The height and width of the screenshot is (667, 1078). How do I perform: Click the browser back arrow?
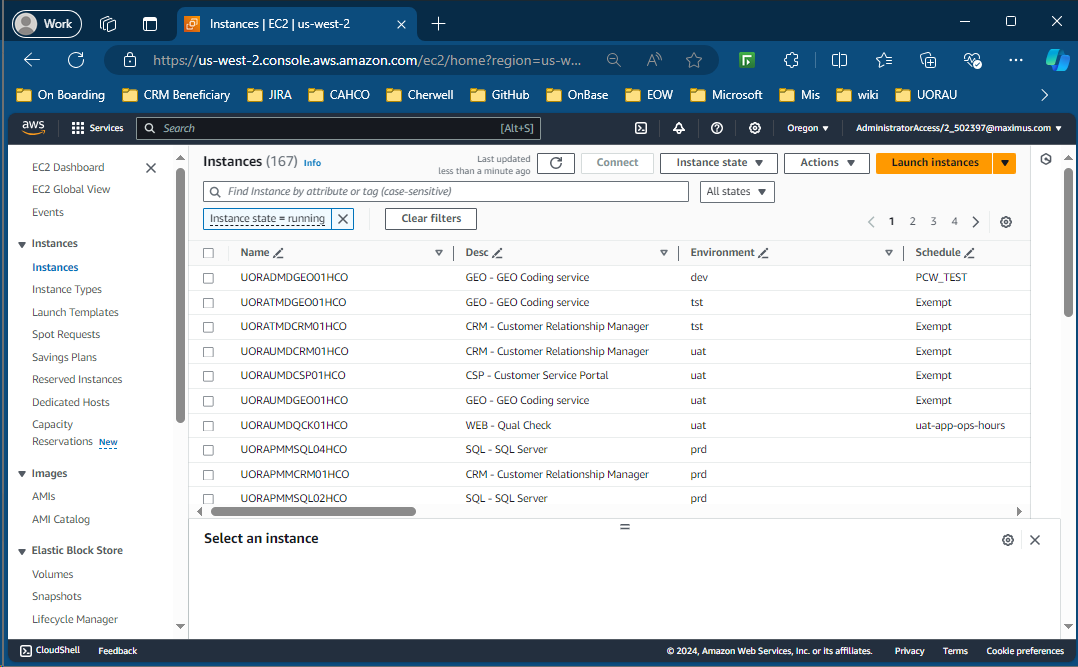tap(32, 60)
